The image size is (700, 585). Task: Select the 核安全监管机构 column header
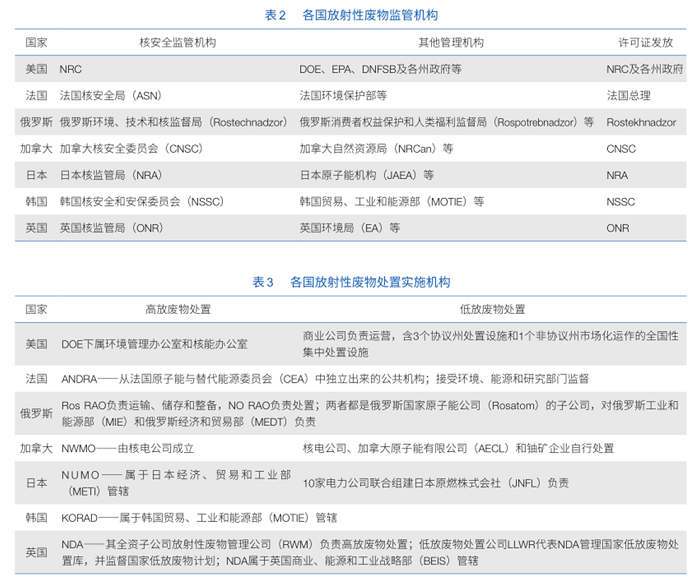click(x=177, y=44)
